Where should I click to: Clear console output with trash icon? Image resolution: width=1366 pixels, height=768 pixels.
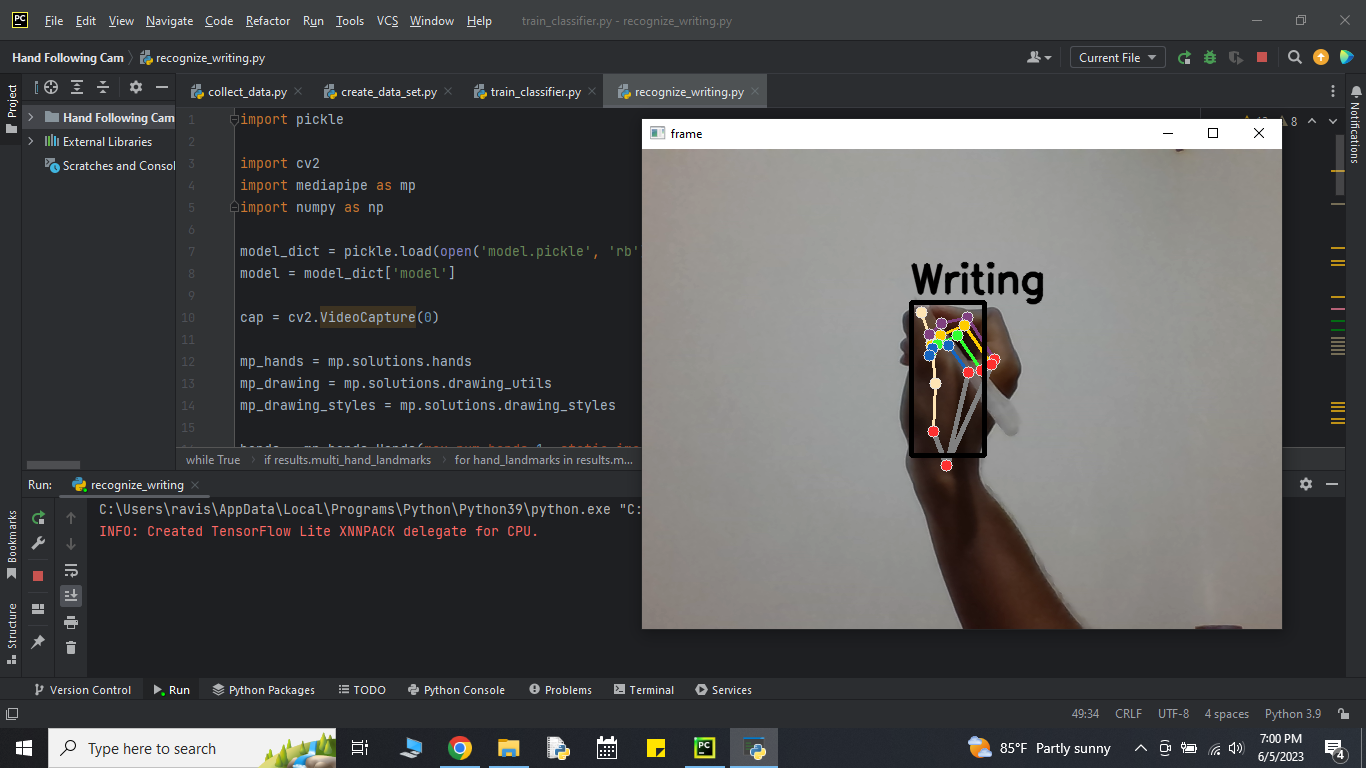click(x=71, y=648)
